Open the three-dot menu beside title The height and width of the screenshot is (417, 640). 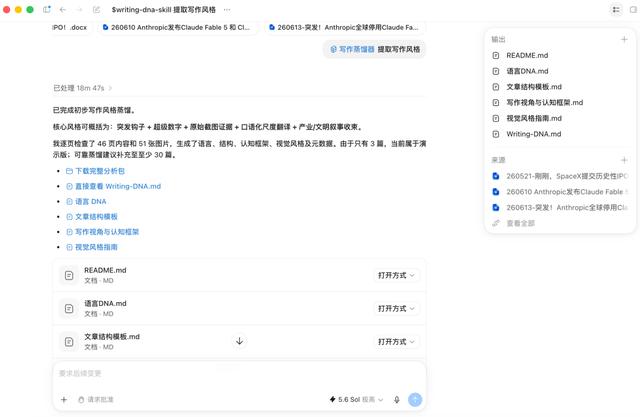(x=227, y=9)
